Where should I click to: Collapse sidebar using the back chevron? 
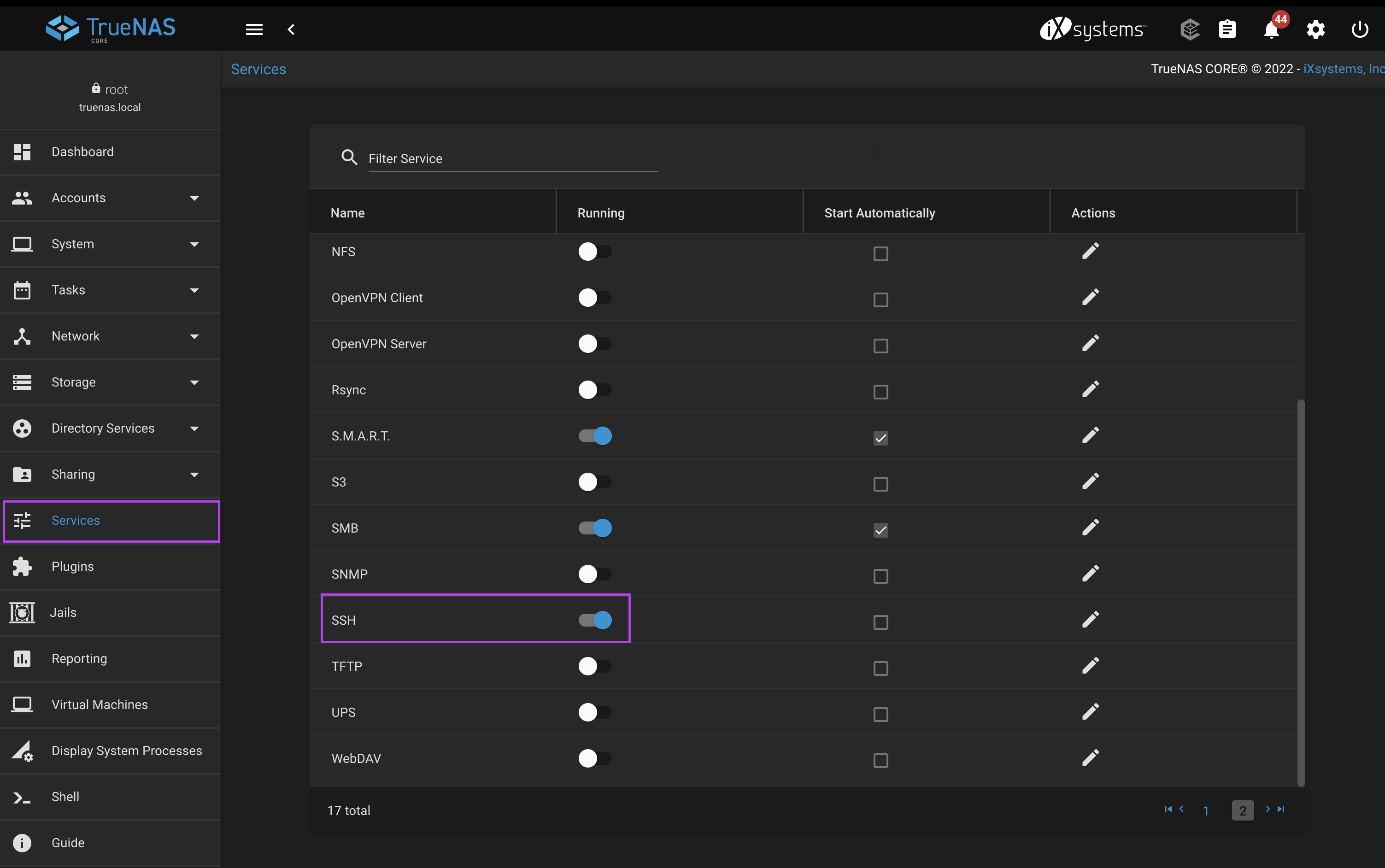(292, 29)
